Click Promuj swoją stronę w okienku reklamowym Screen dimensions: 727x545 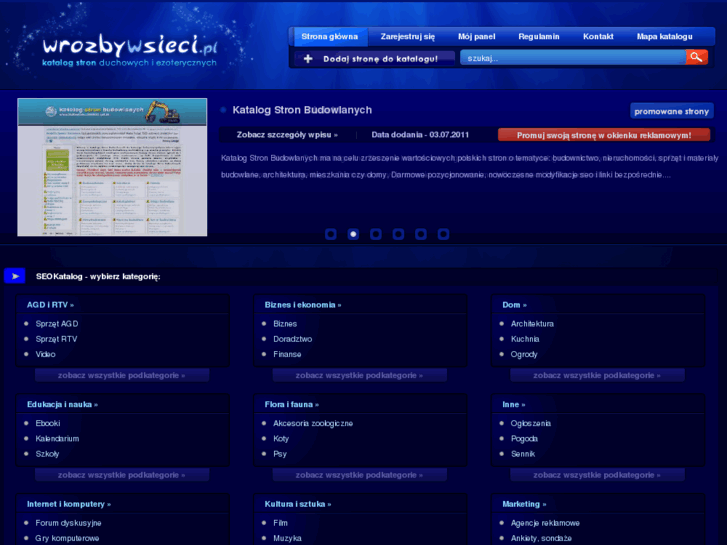[604, 135]
